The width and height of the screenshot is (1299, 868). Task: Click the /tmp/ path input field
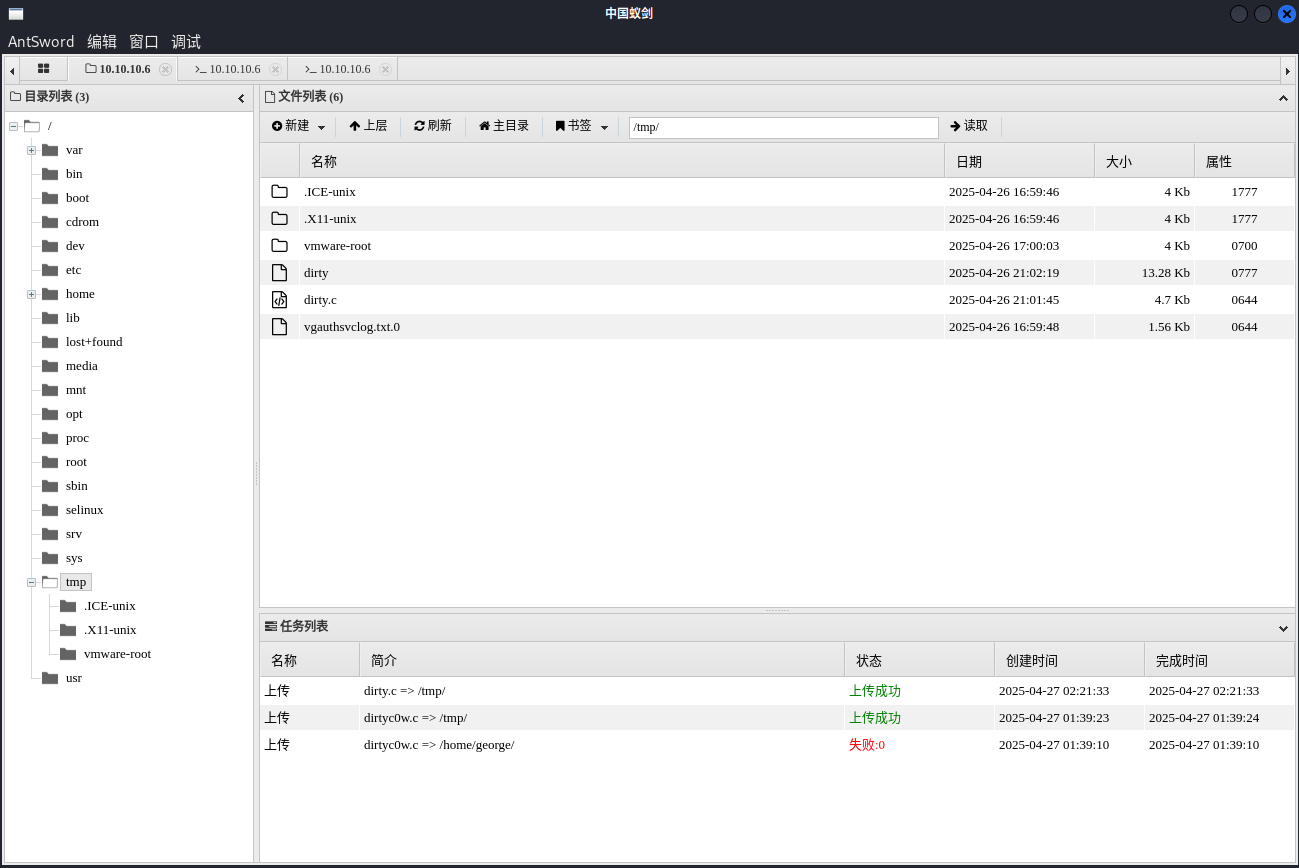click(x=783, y=127)
